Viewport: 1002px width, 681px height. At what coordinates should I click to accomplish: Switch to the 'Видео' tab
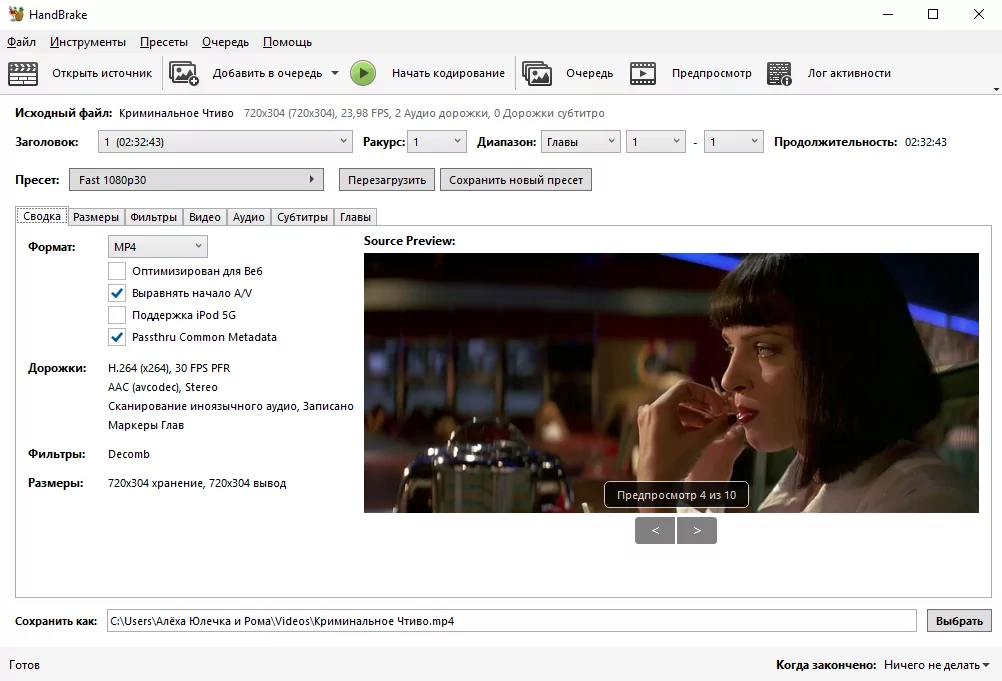pyautogui.click(x=204, y=217)
